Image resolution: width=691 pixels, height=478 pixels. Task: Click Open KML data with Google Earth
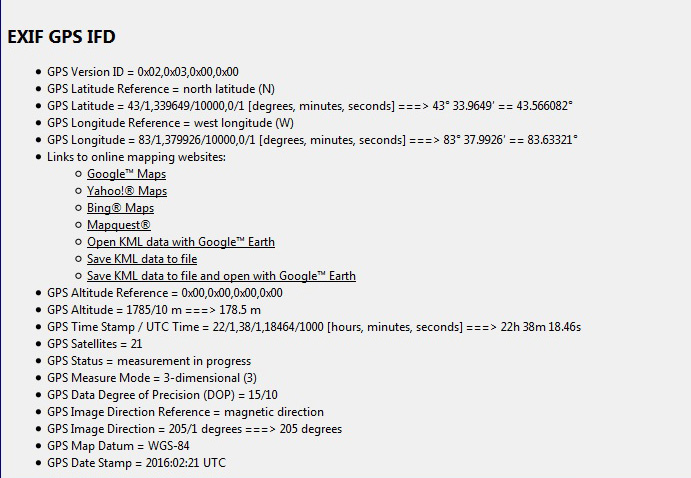181,242
